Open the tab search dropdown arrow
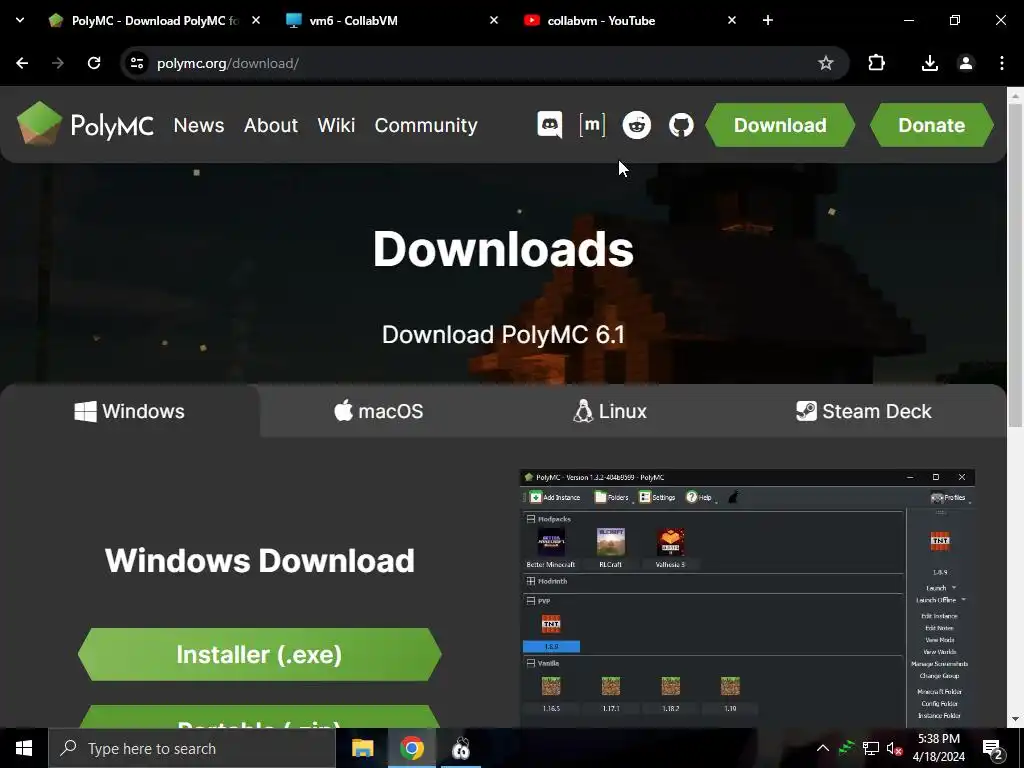Screen dimensions: 1024x768 pyautogui.click(x=20, y=20)
